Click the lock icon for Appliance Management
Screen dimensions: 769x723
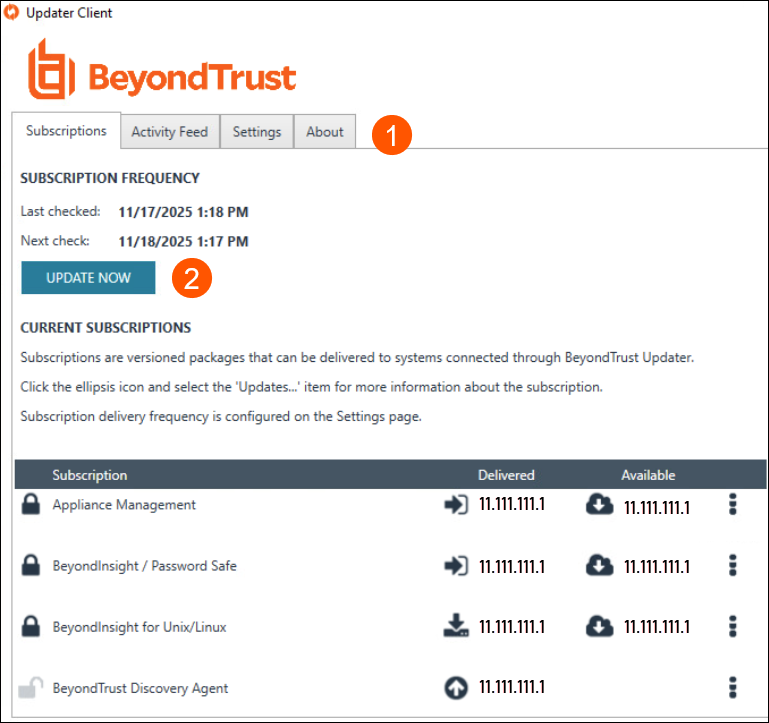click(30, 504)
